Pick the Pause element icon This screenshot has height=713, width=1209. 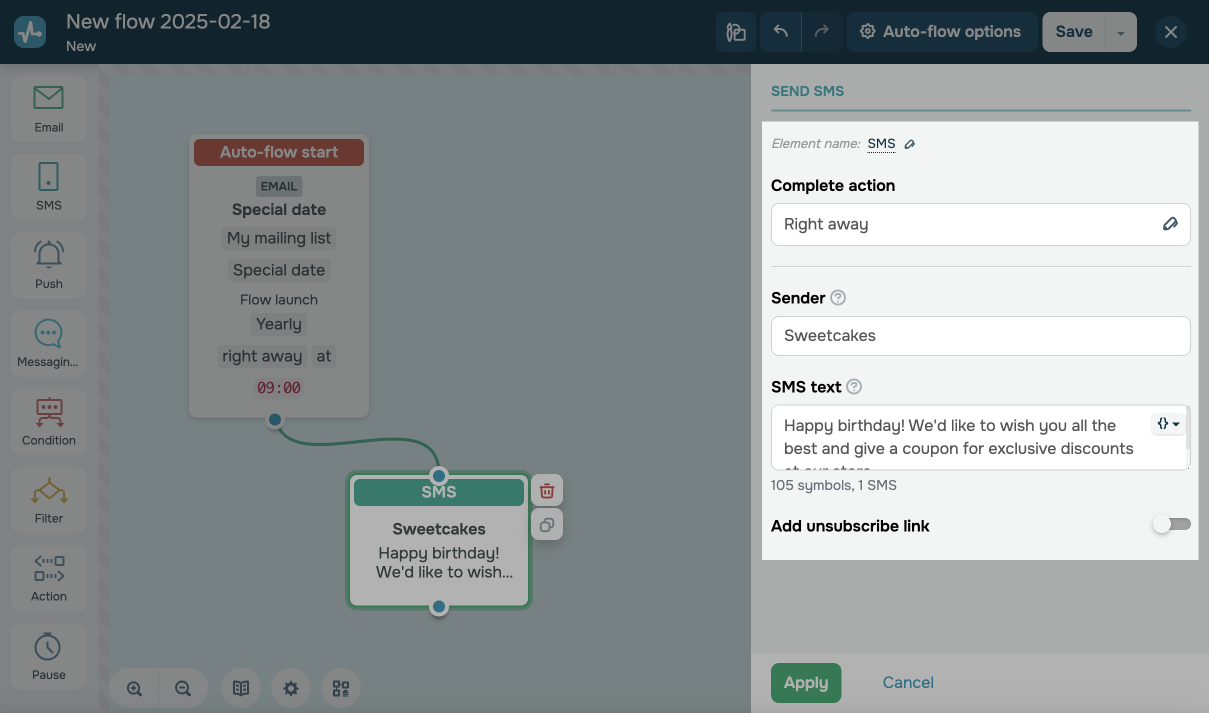tap(48, 656)
